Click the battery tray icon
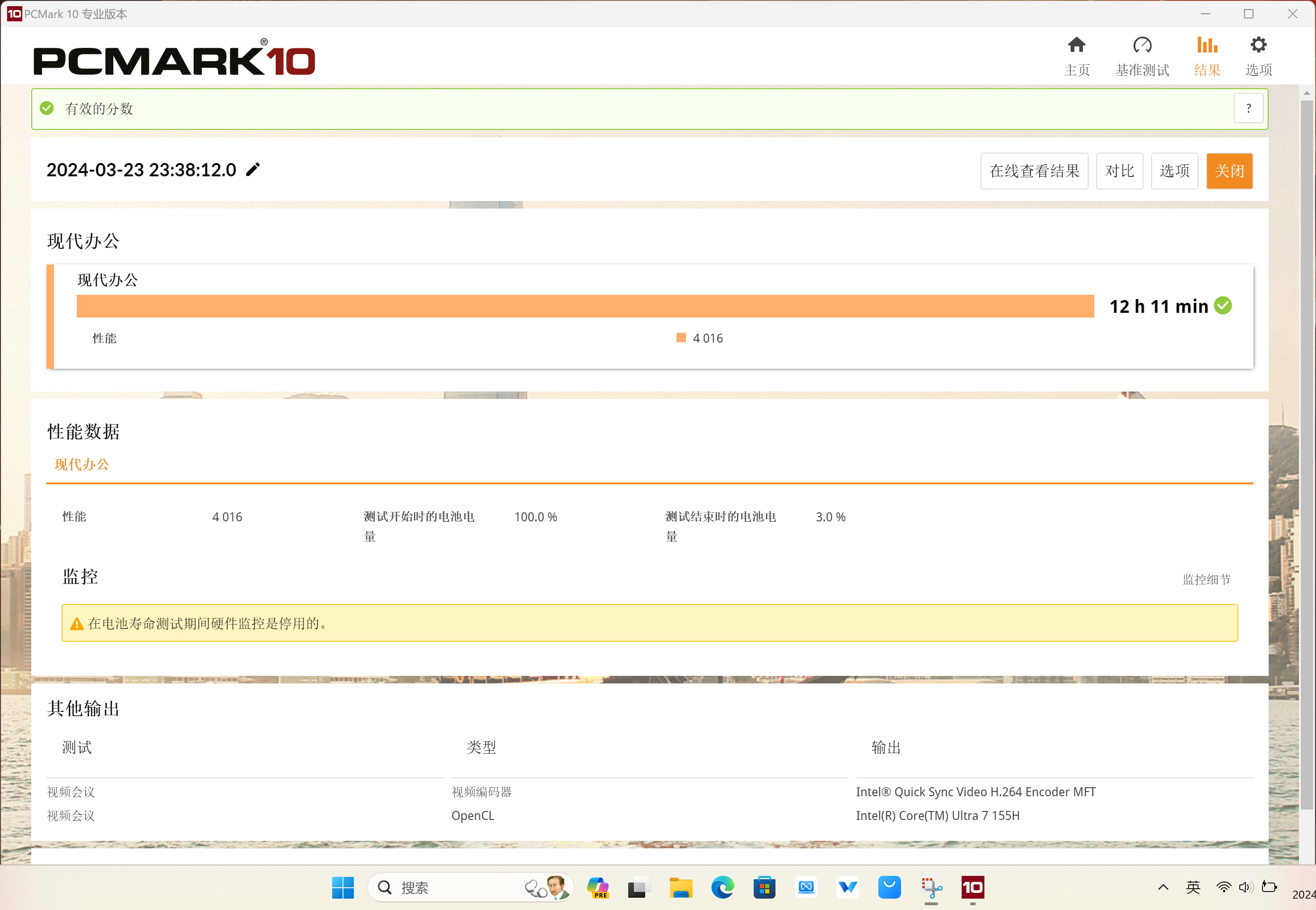The width and height of the screenshot is (1316, 910). coord(1269,887)
